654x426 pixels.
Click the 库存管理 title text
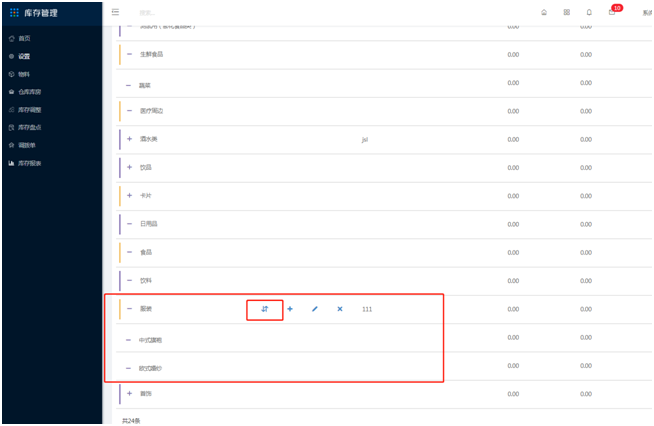point(41,13)
